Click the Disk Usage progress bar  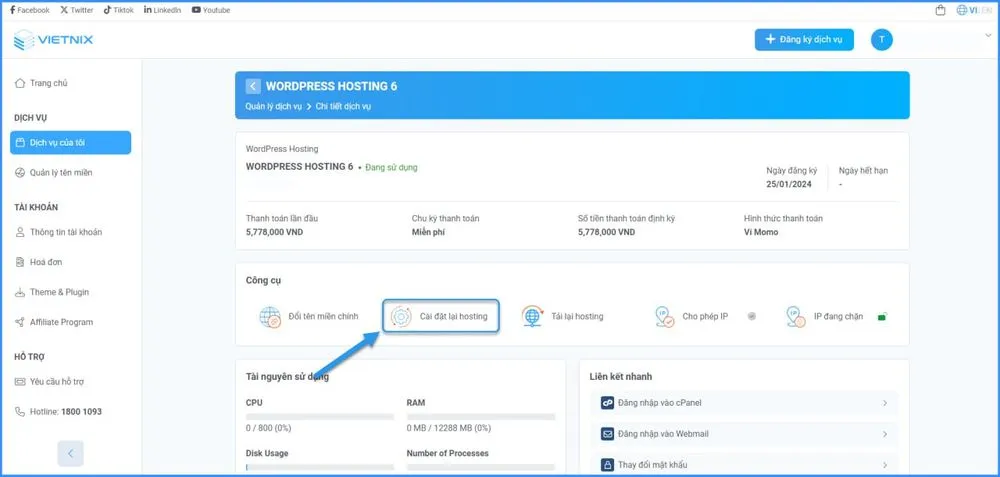pos(320,467)
